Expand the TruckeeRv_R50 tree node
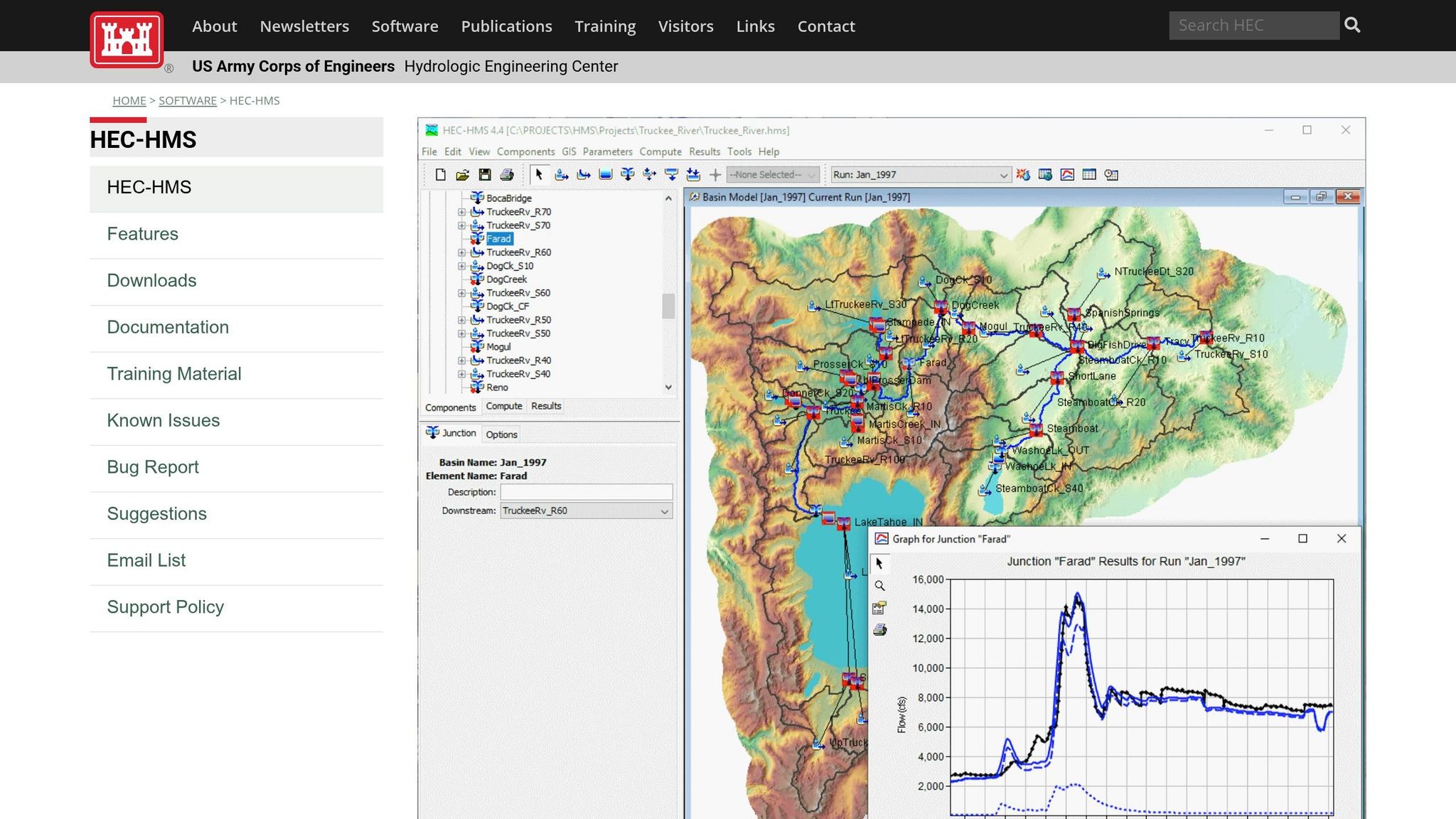The height and width of the screenshot is (819, 1456). [461, 320]
